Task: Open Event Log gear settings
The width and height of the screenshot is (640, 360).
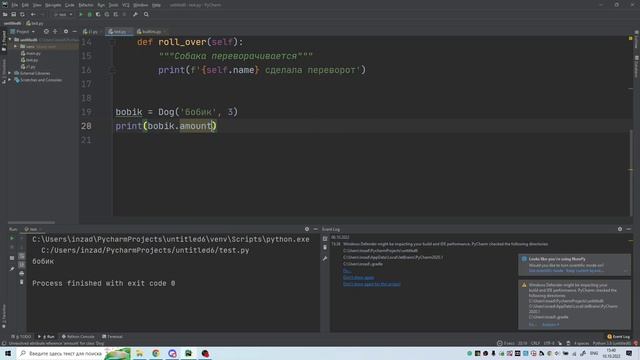Action: (620, 229)
